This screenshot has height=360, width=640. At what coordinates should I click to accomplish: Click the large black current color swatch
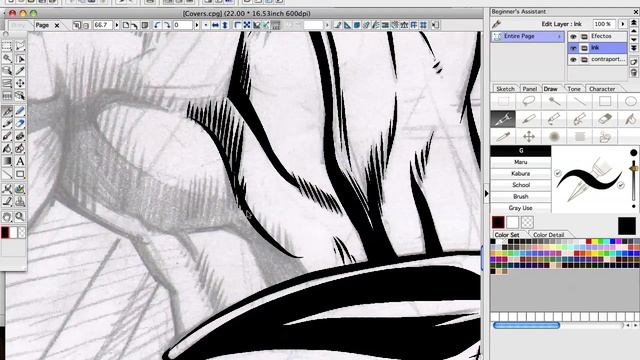tap(627, 226)
